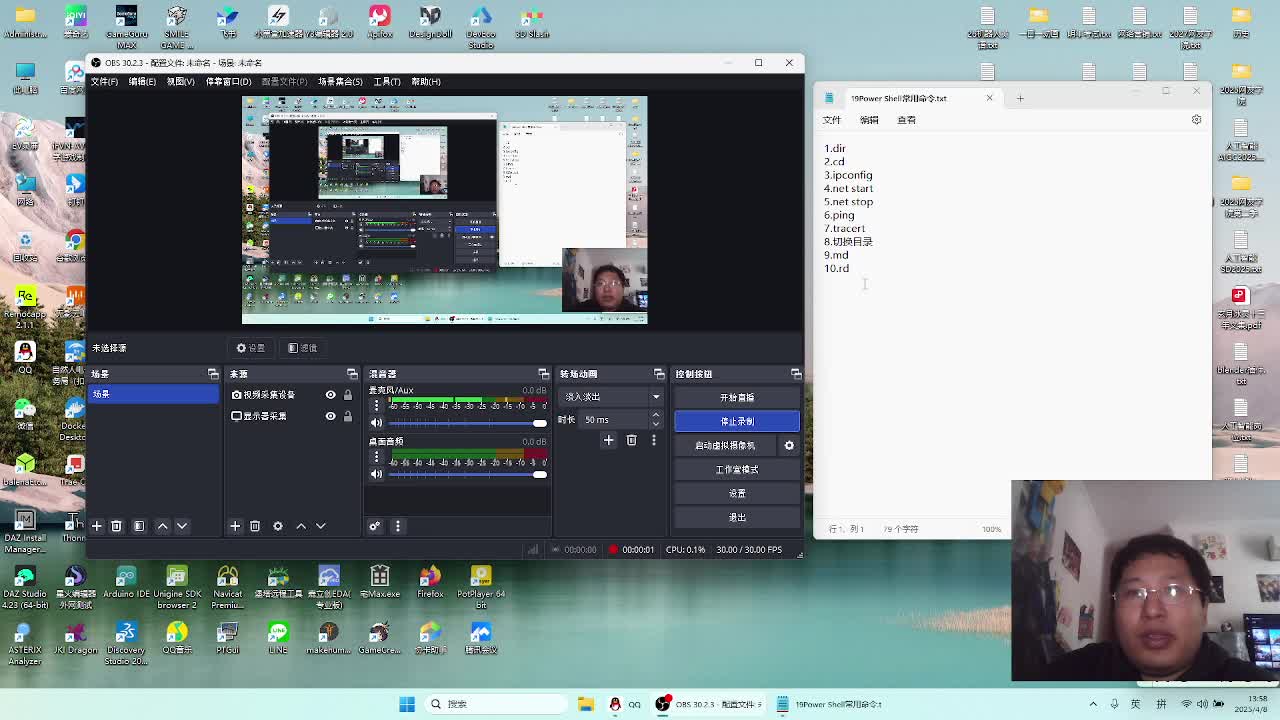Image resolution: width=1280 pixels, height=720 pixels.
Task: Open virtual camera settings gear
Action: point(789,446)
